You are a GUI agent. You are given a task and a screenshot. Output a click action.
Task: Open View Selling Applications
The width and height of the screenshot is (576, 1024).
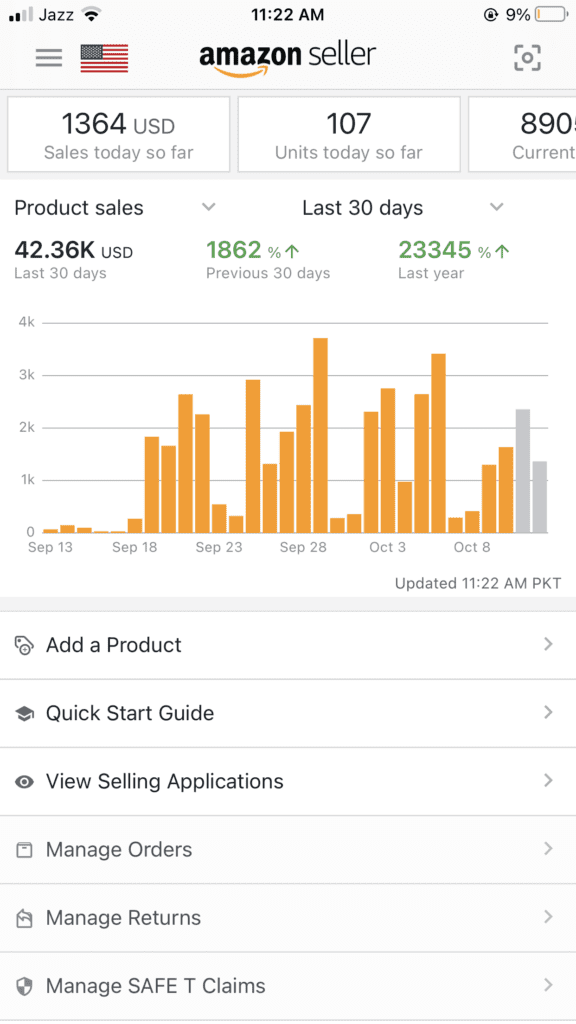(x=288, y=782)
